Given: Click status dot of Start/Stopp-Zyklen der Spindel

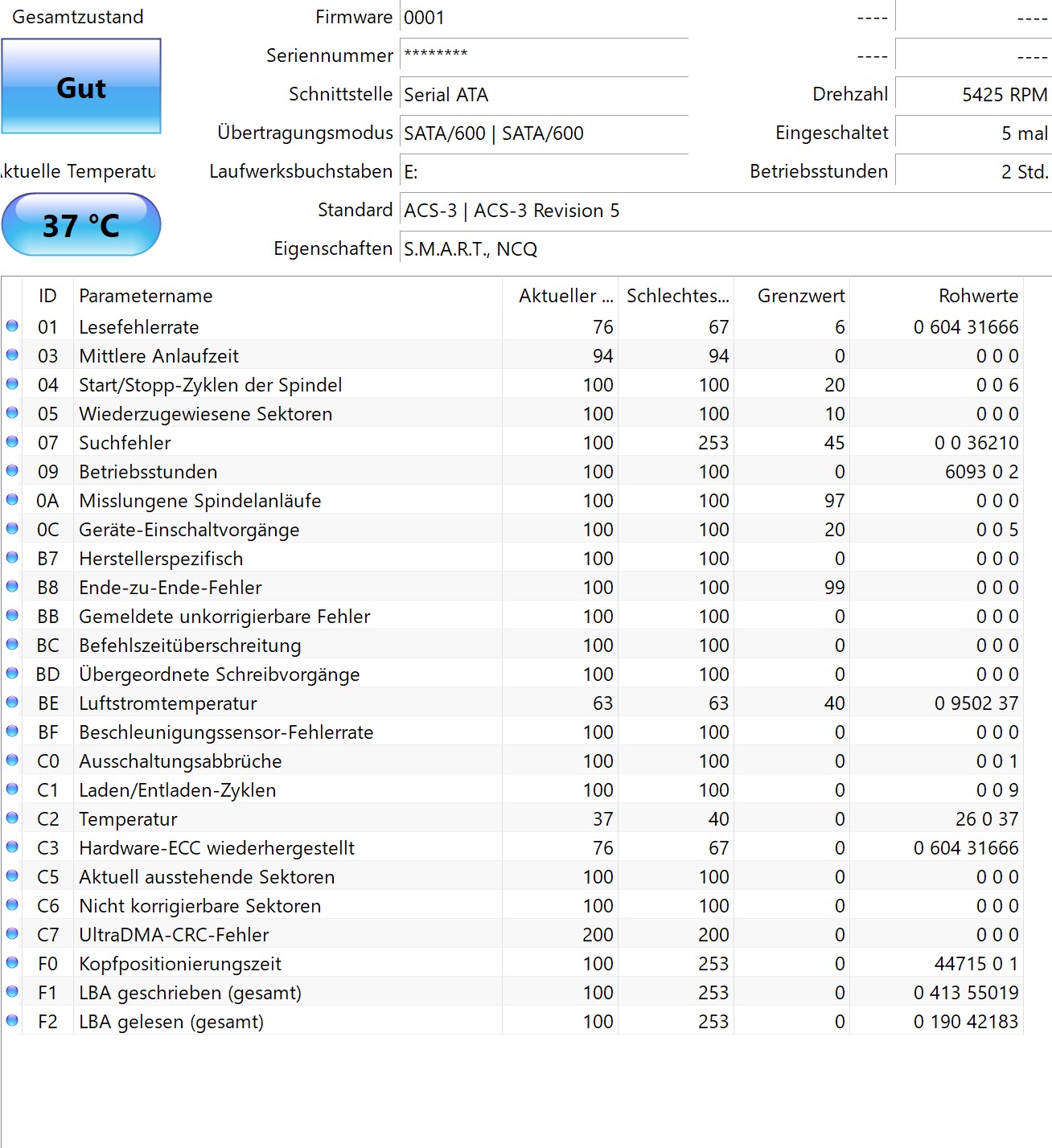Looking at the screenshot, I should pyautogui.click(x=12, y=383).
